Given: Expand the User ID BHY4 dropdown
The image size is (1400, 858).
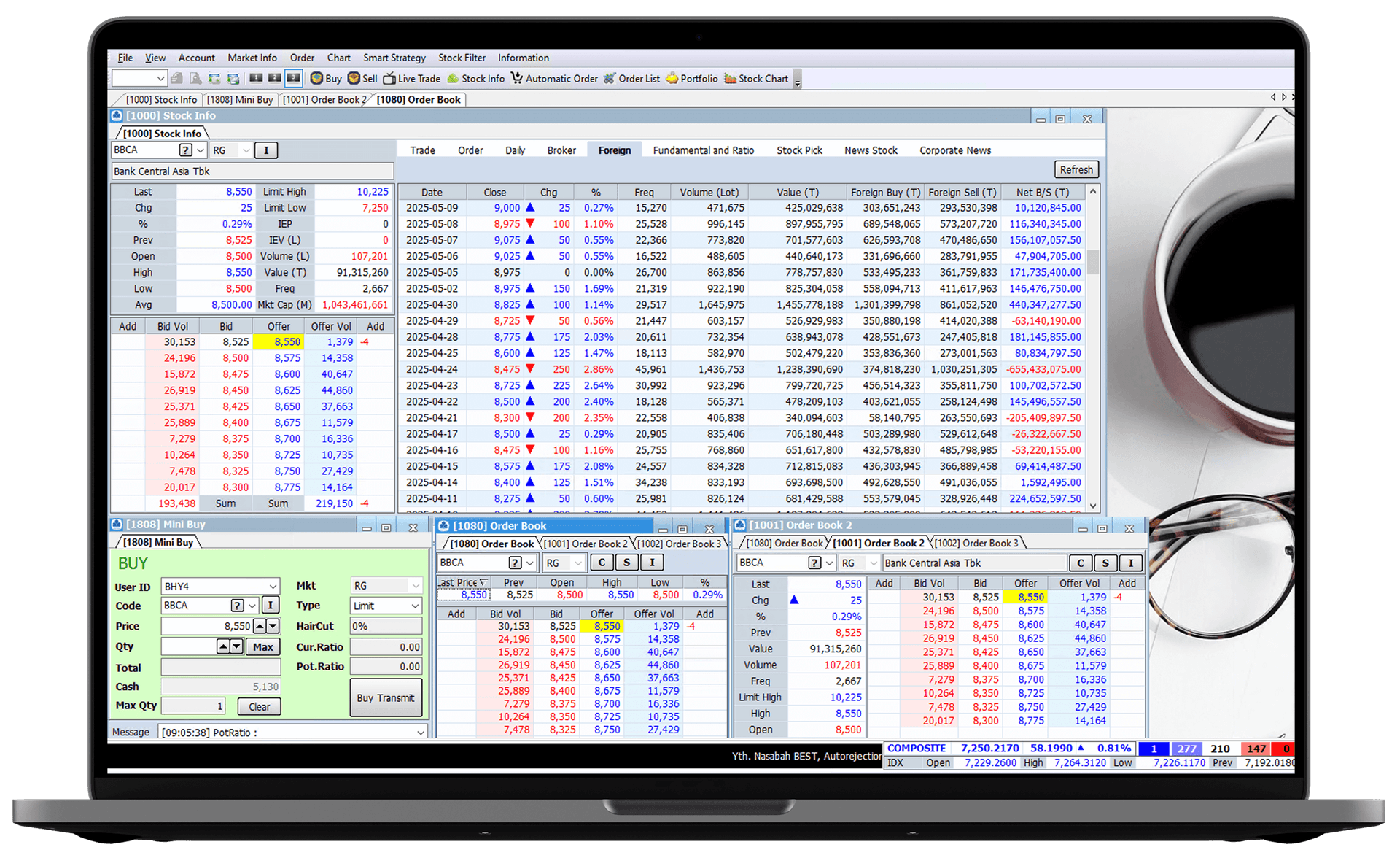Looking at the screenshot, I should coord(273,587).
